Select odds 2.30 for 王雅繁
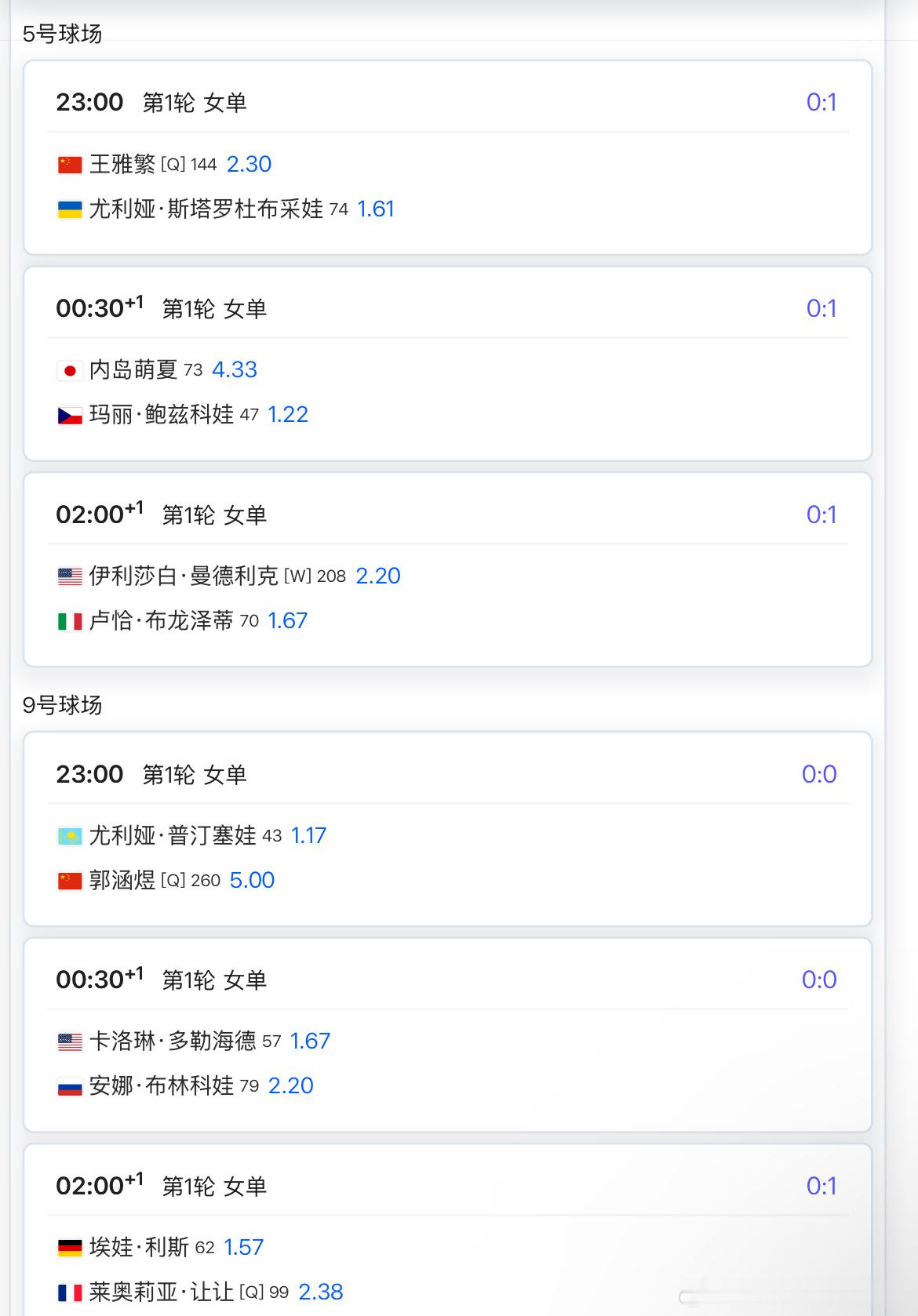918x1316 pixels. 249,164
